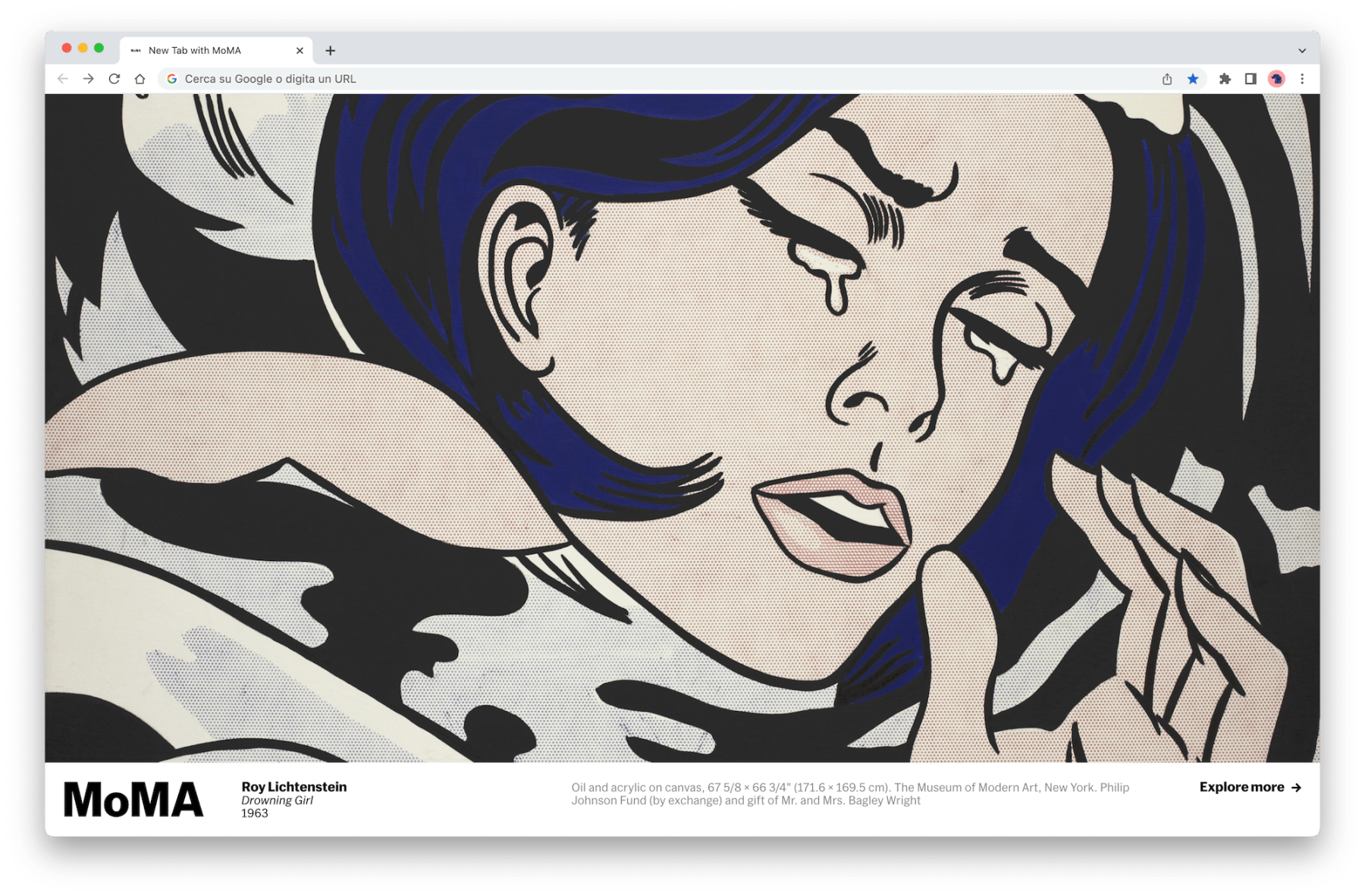
Task: Click the Oil and acrylic on canvas caption
Action: [850, 794]
